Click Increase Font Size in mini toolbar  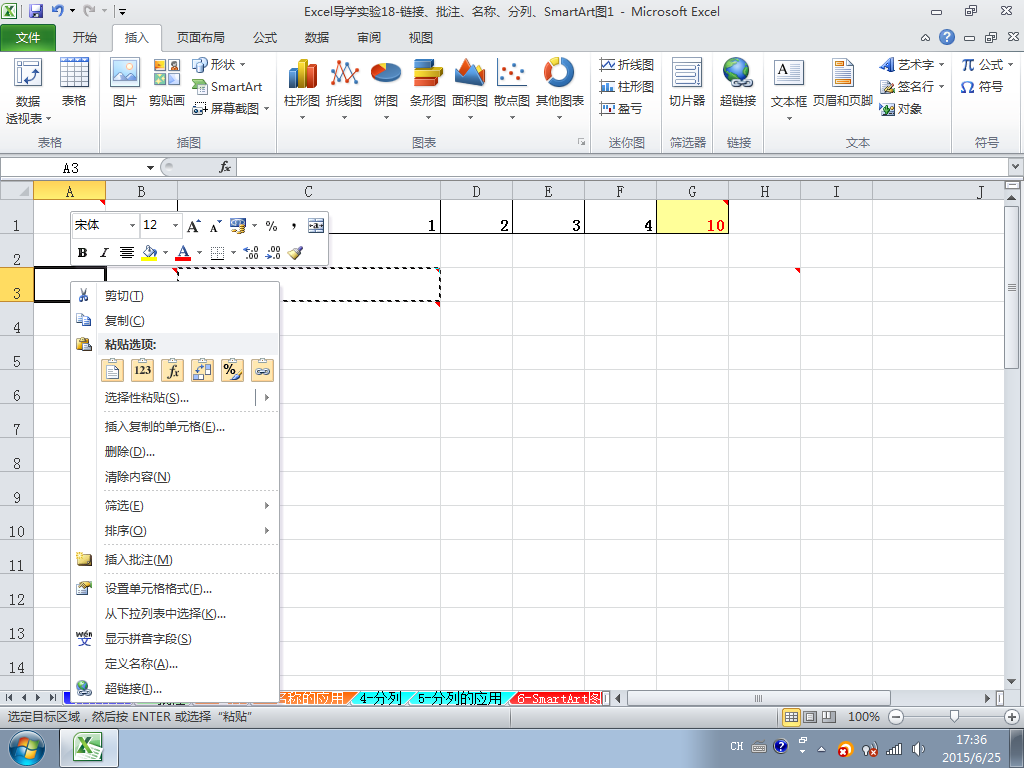pyautogui.click(x=193, y=226)
